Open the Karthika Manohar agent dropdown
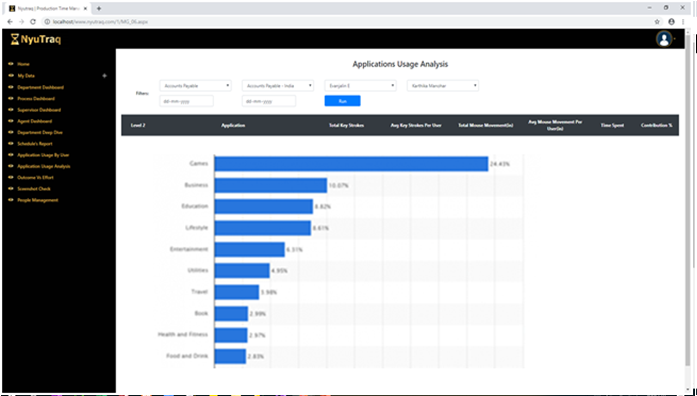Image resolution: width=697 pixels, height=396 pixels. coord(443,86)
